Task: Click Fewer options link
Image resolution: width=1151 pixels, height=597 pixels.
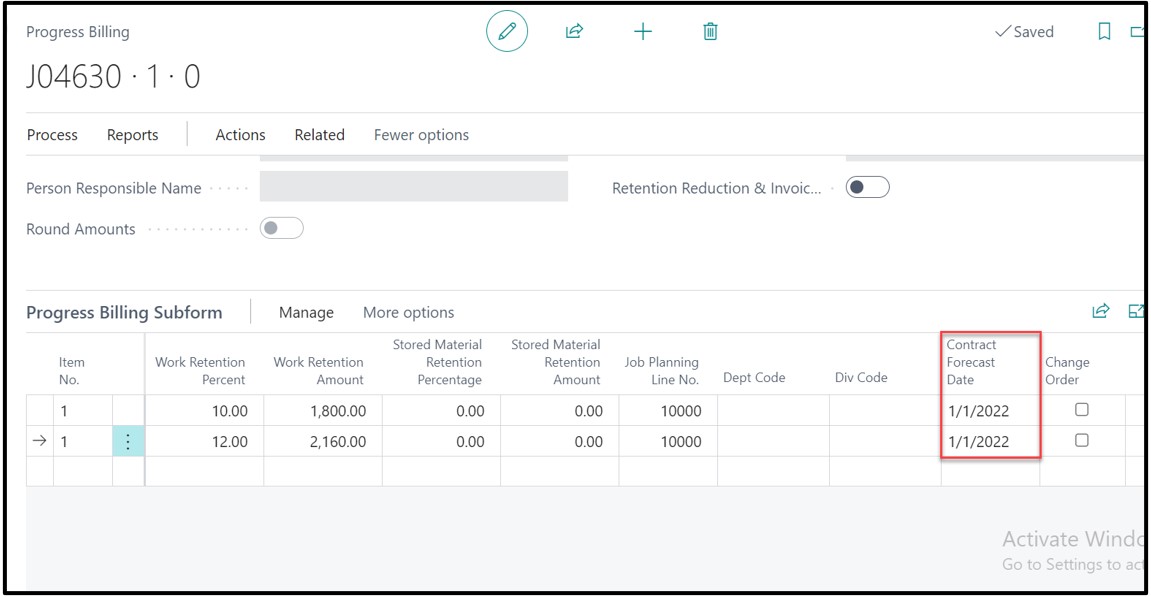Action: (x=421, y=135)
